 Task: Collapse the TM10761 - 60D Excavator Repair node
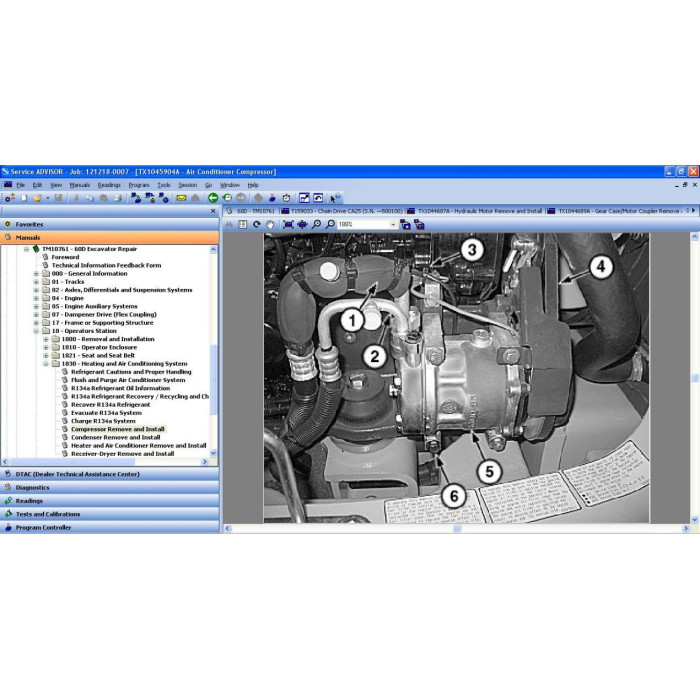click(x=26, y=249)
